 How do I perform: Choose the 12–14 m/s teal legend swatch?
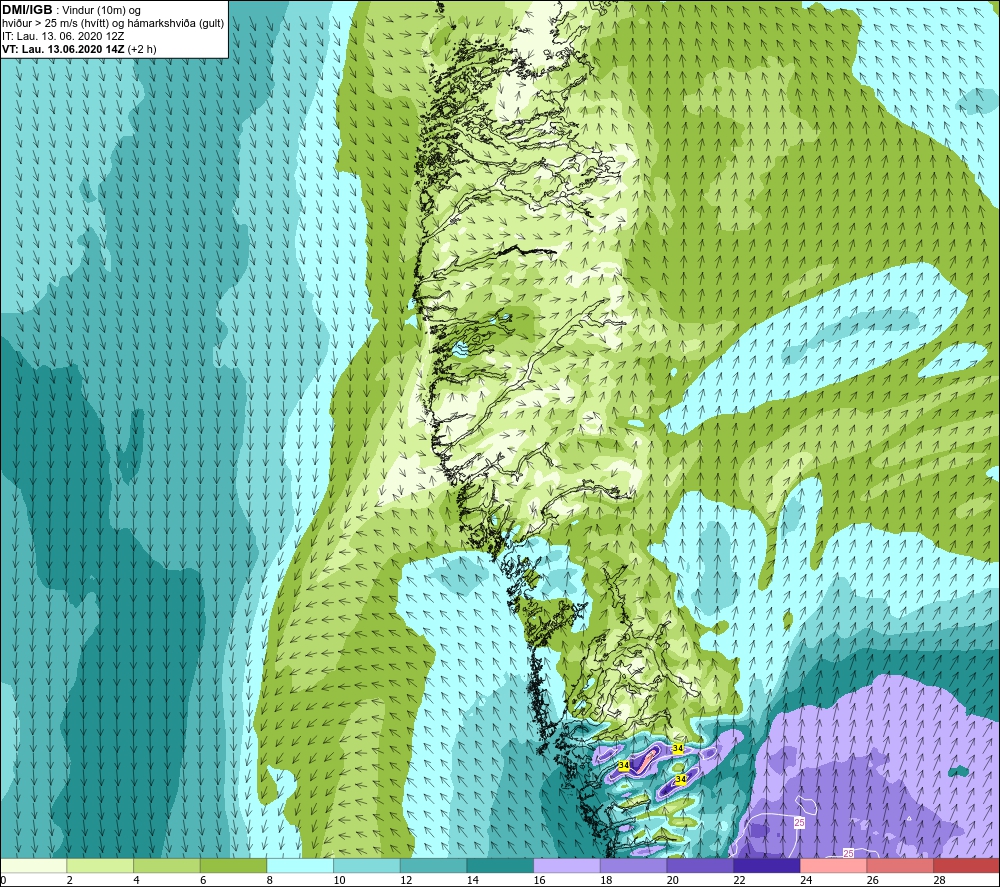433,865
